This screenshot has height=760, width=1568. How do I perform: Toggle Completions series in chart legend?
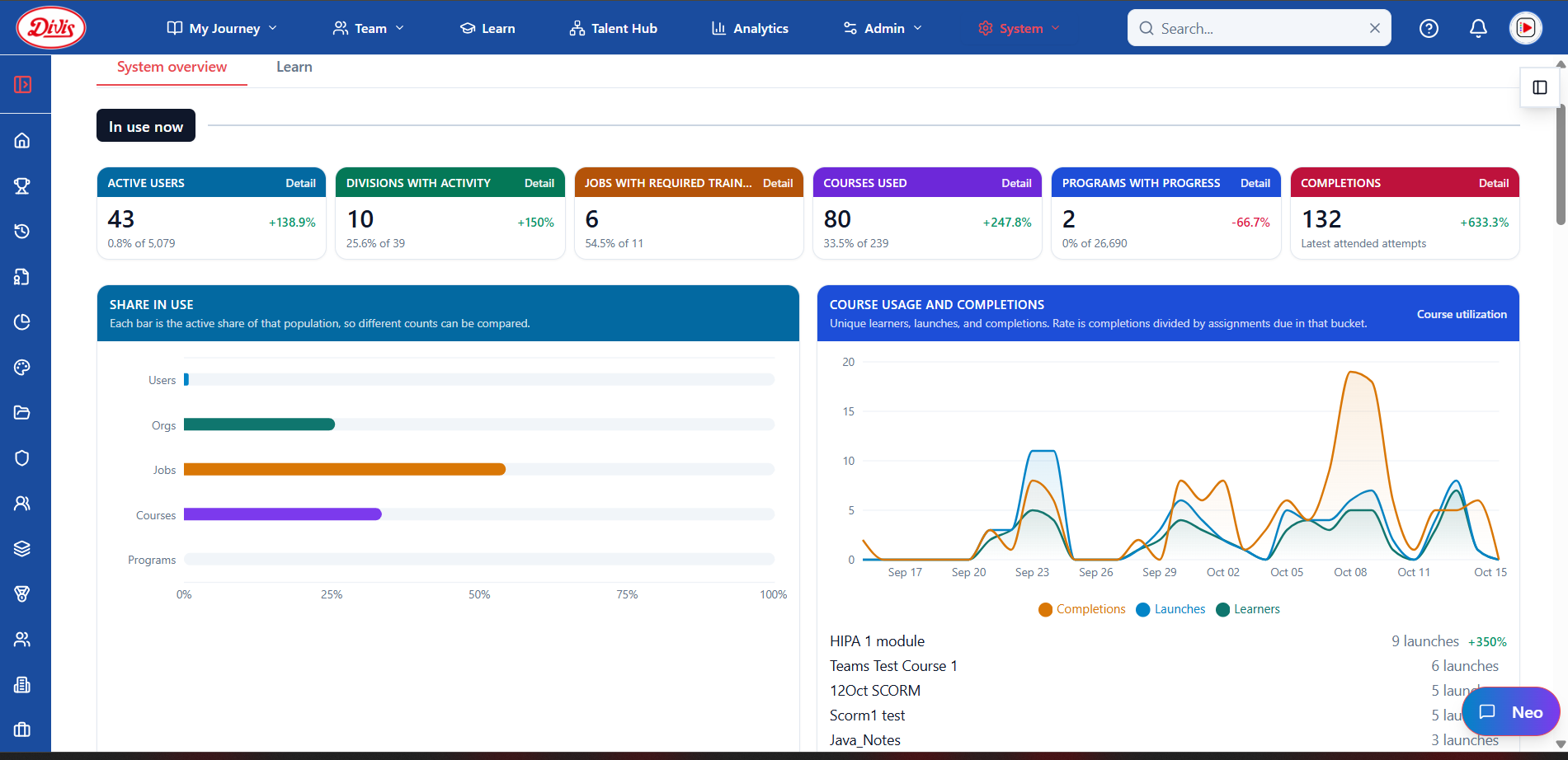[x=1082, y=609]
